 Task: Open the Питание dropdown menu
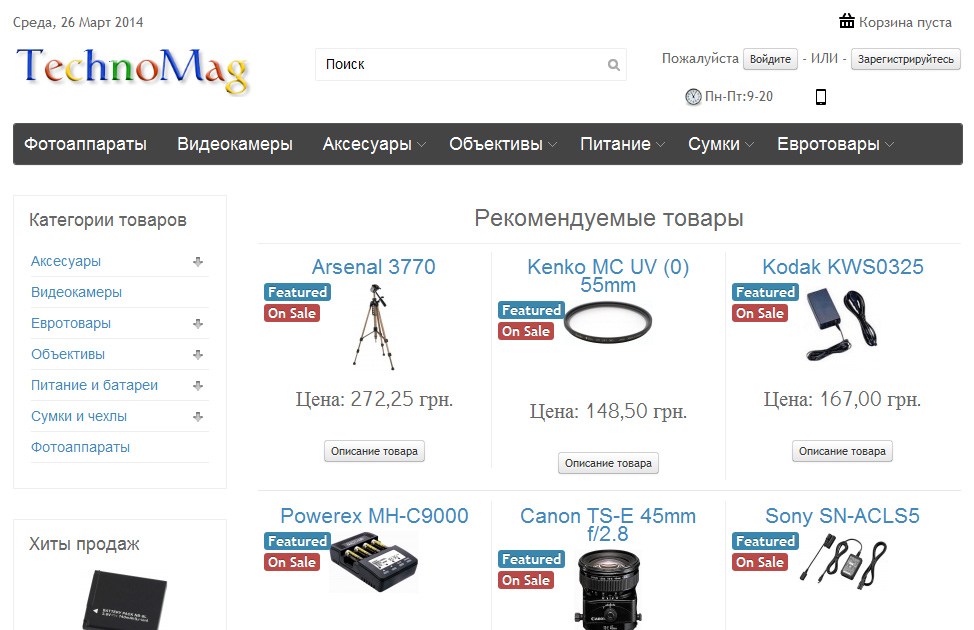[617, 143]
